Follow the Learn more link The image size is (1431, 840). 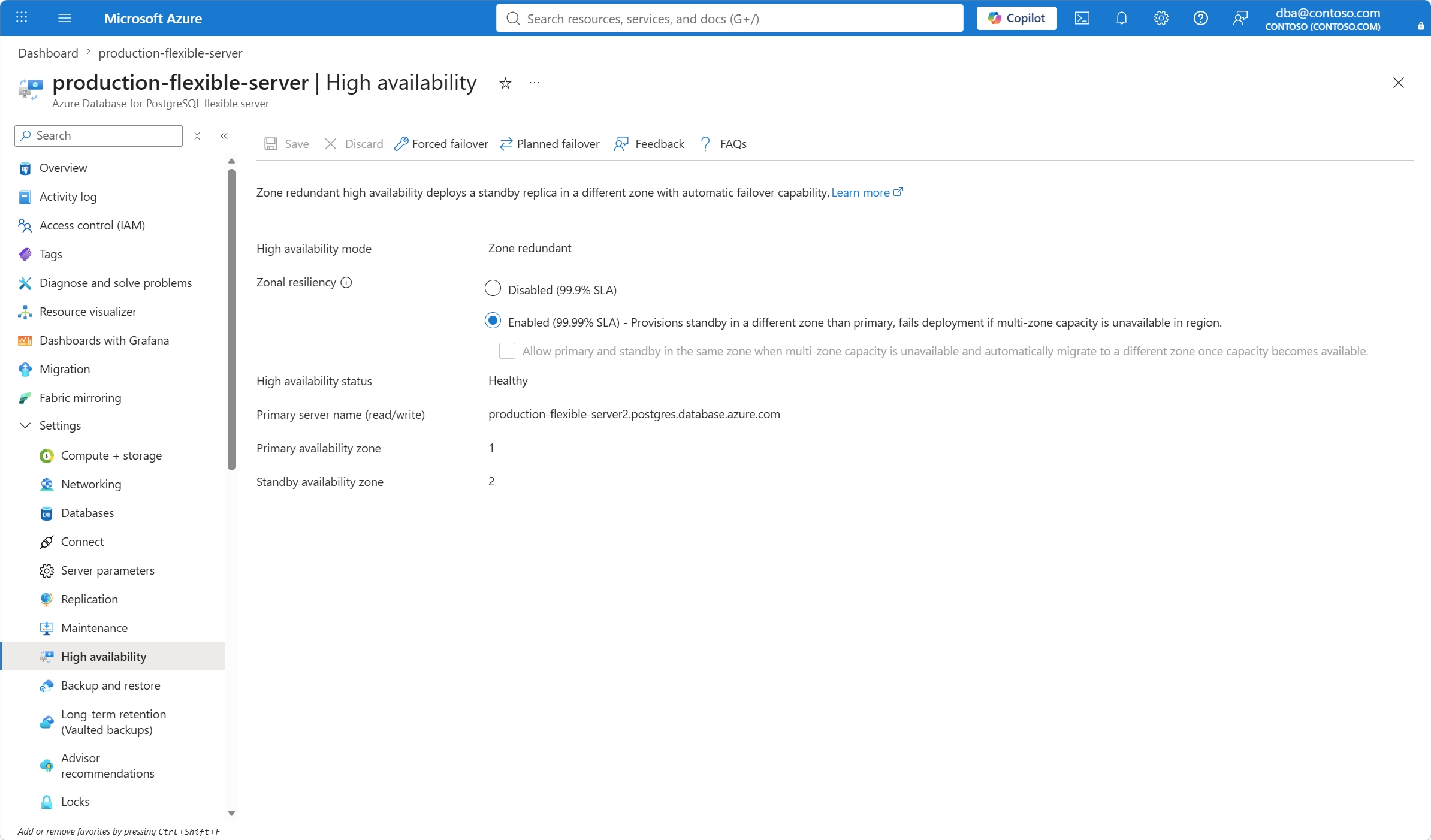coord(867,192)
